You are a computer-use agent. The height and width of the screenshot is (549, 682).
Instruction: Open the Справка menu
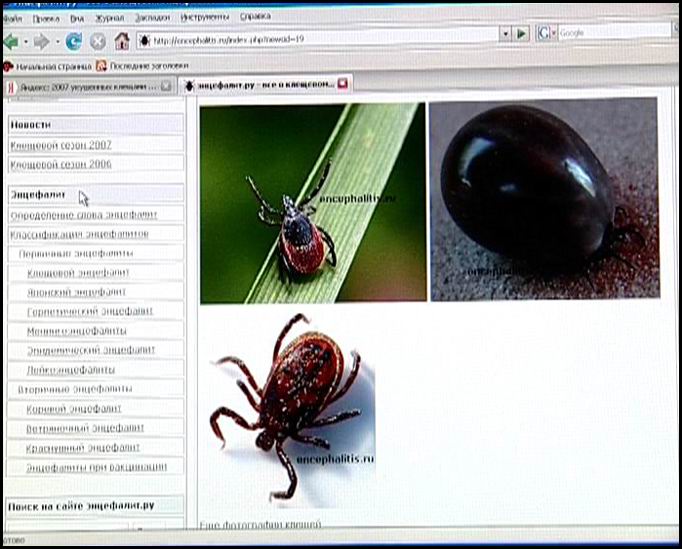(255, 16)
